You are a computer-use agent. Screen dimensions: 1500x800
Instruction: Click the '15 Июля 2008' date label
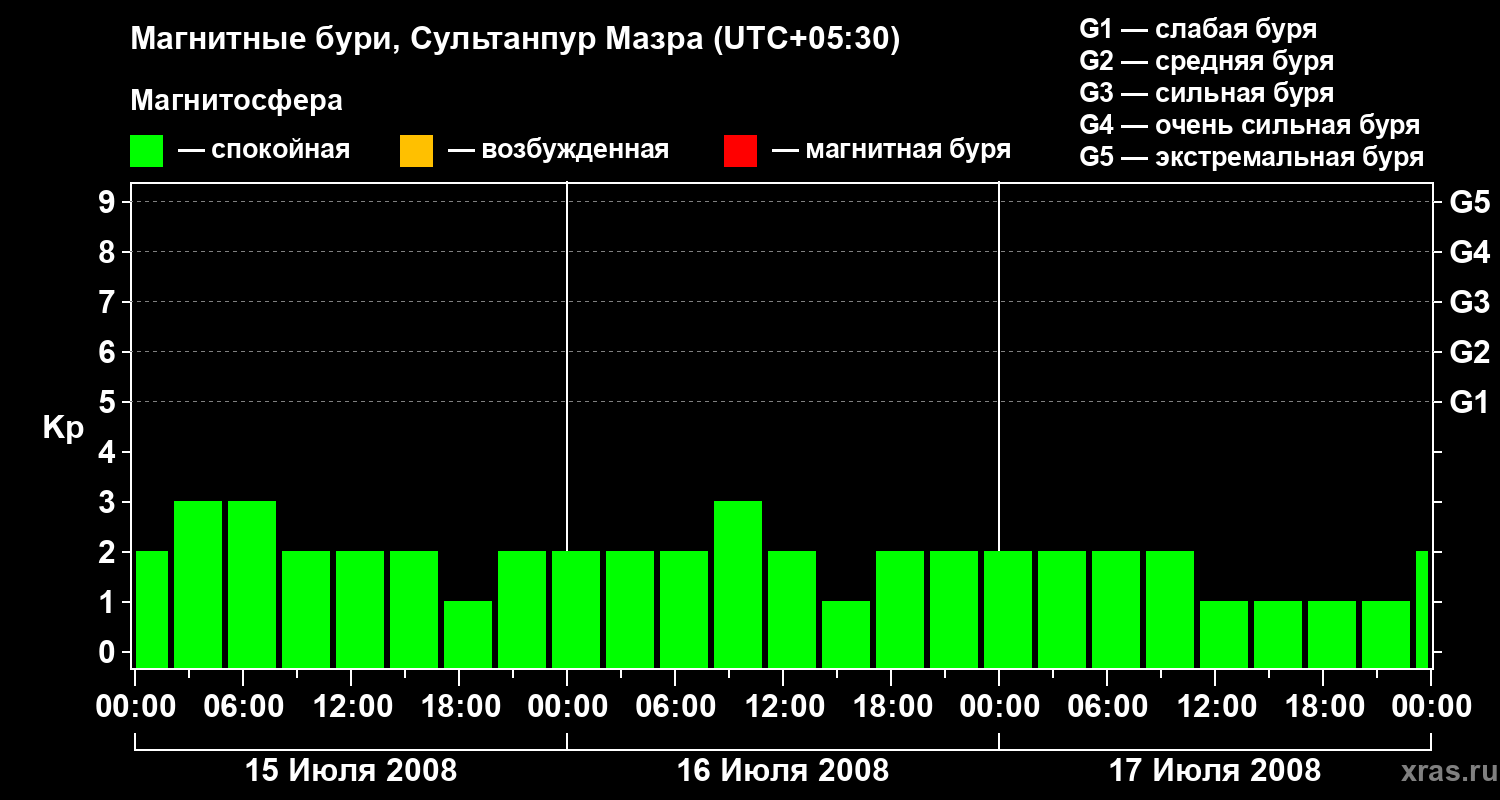(351, 770)
